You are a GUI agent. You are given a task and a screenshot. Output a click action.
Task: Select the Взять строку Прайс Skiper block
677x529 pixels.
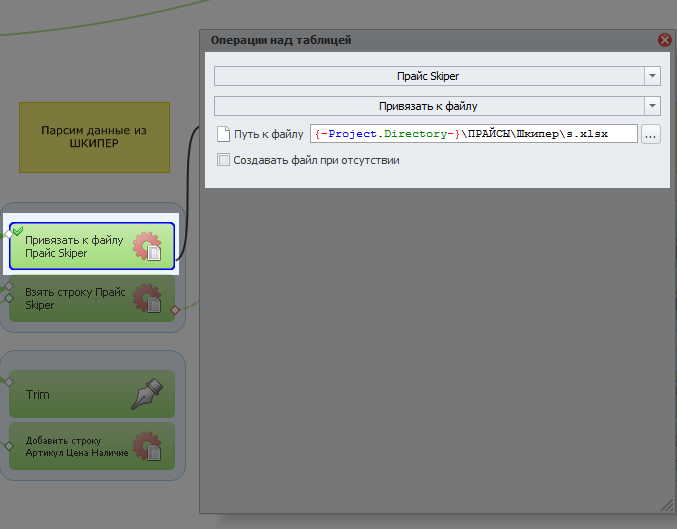coord(92,298)
